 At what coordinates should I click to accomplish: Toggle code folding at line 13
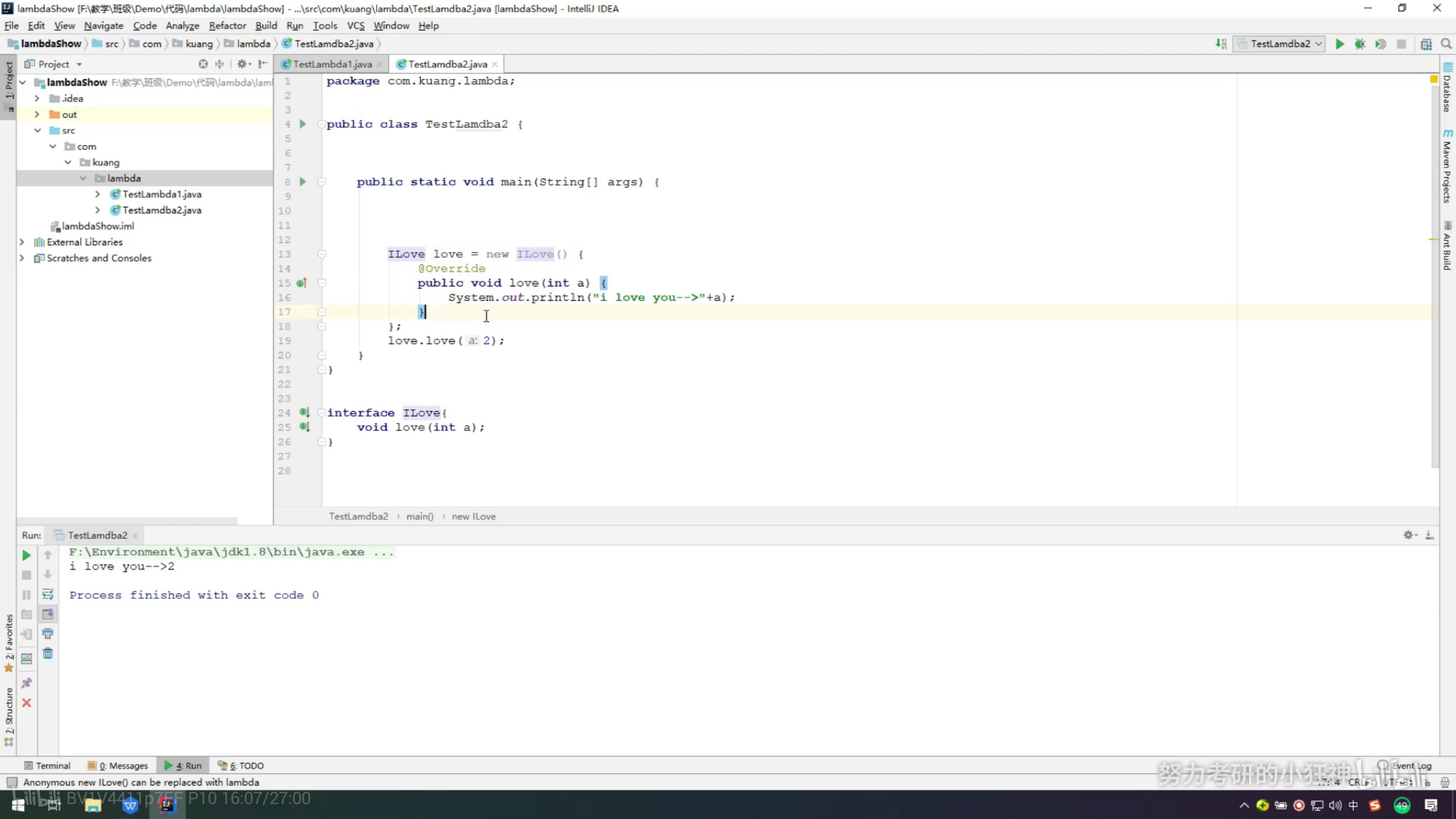pos(322,254)
